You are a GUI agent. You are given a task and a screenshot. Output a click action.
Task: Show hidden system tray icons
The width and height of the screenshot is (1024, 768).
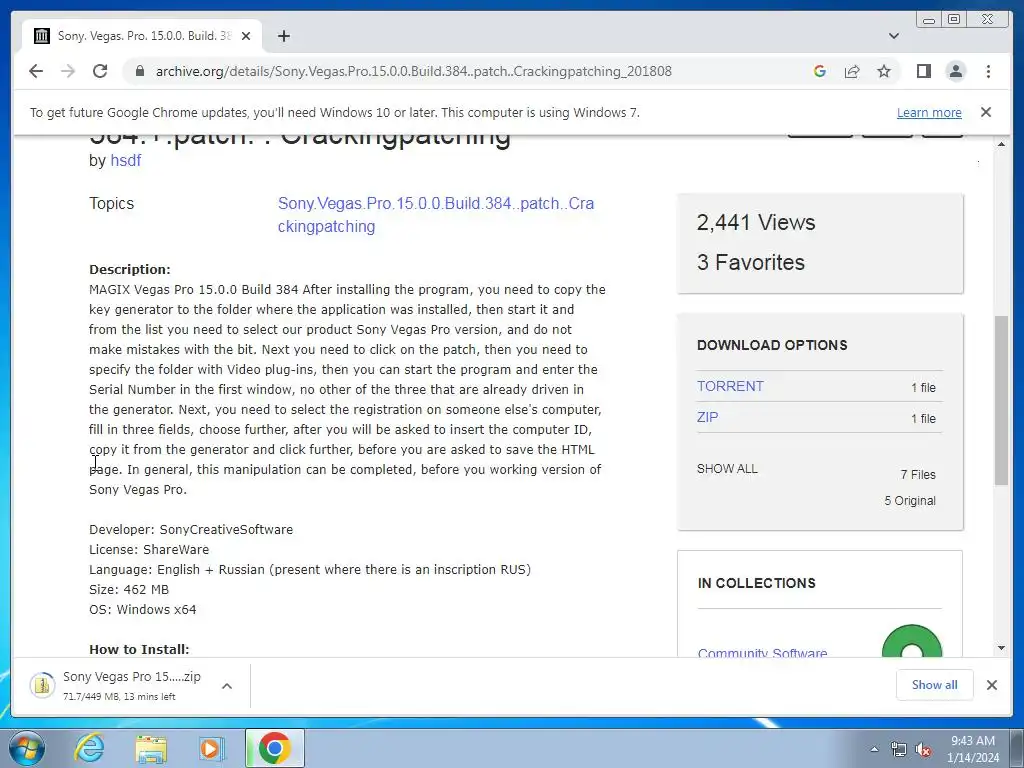874,749
